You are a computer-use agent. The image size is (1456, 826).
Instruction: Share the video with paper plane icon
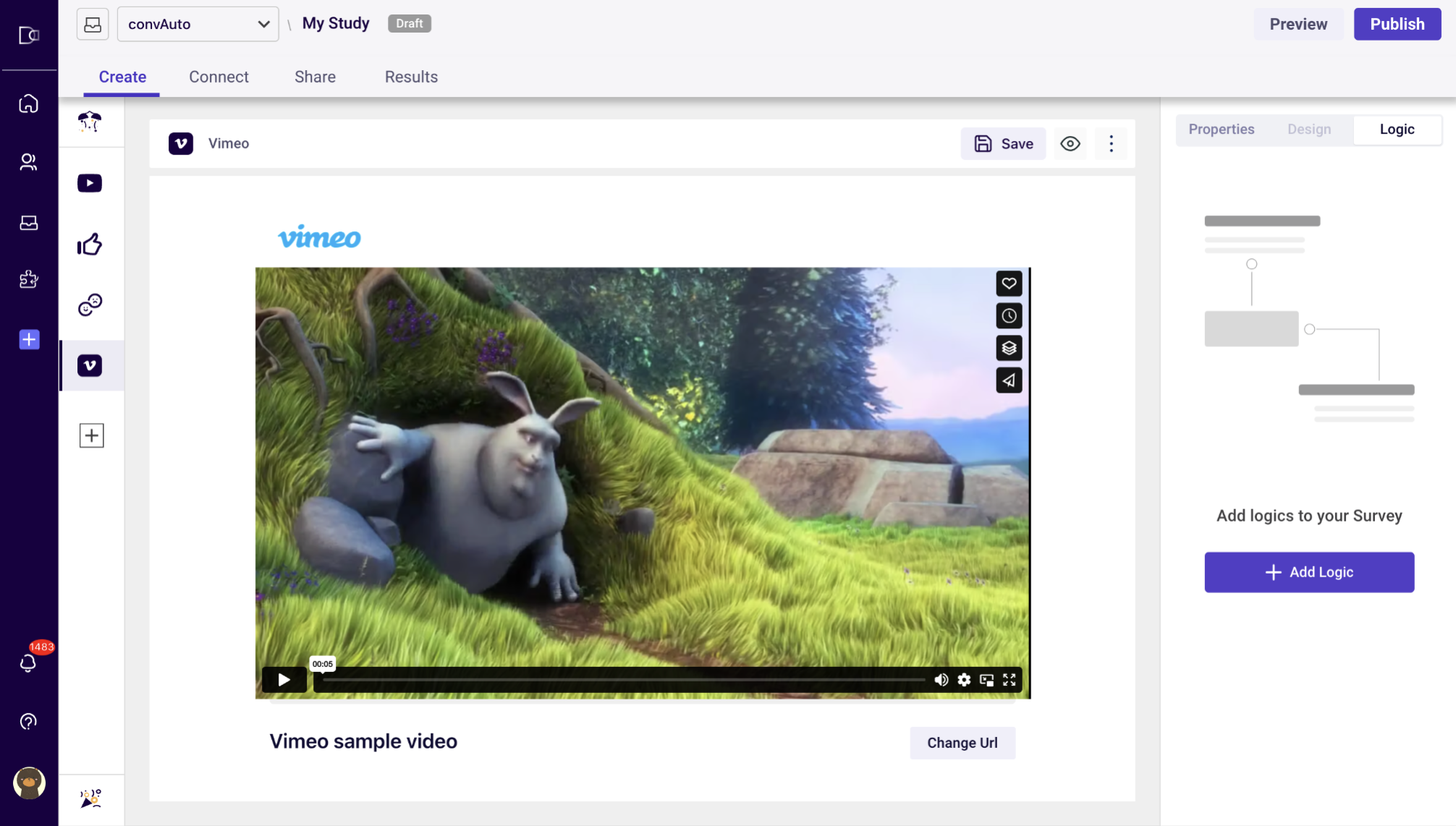pyautogui.click(x=1009, y=380)
